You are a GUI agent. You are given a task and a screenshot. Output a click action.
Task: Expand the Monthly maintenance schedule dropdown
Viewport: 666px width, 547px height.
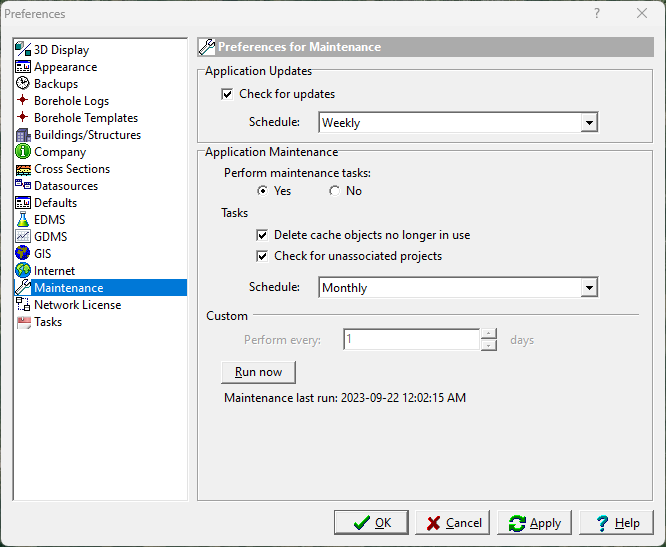tap(589, 288)
